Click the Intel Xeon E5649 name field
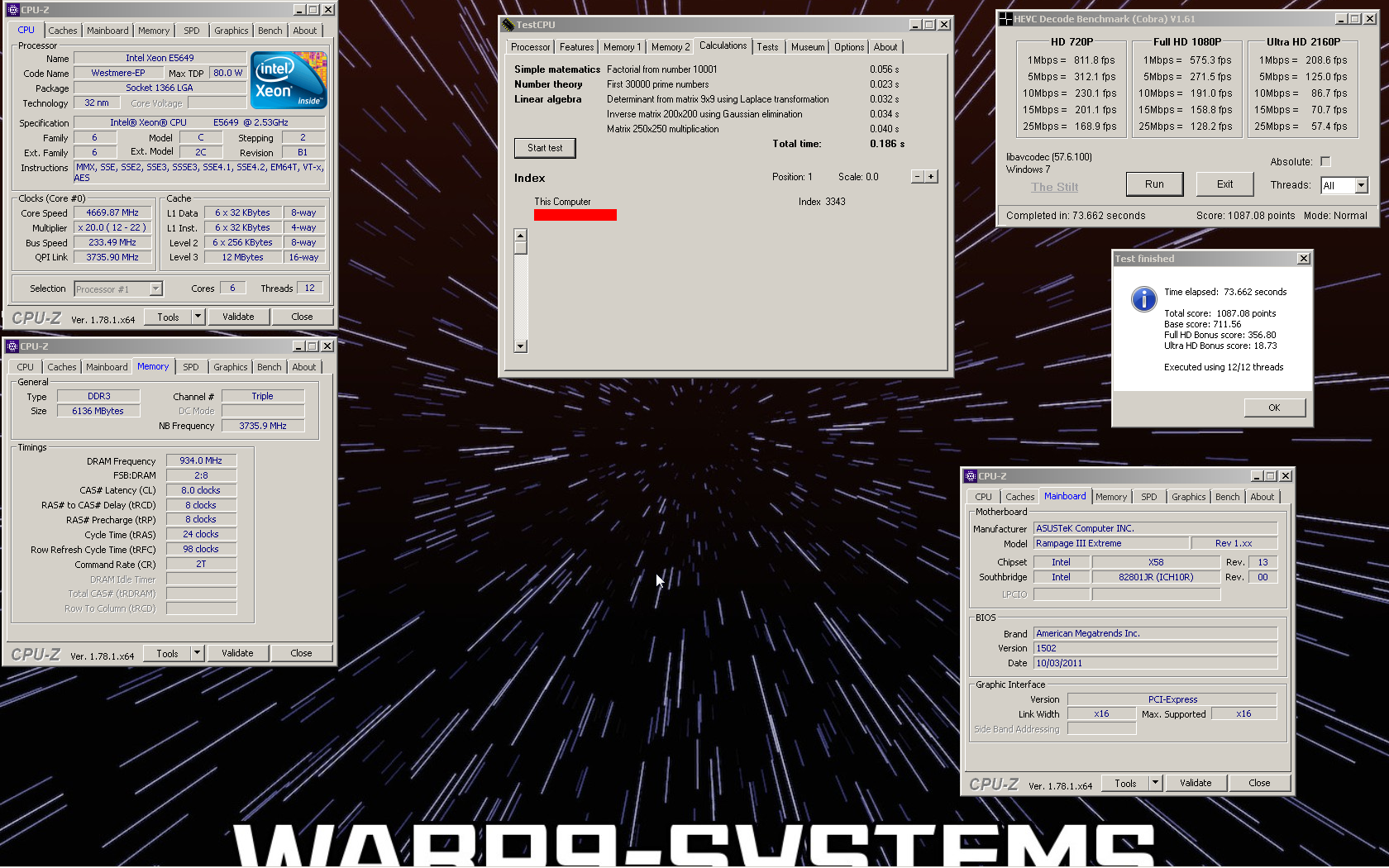The image size is (1389, 868). [x=160, y=58]
